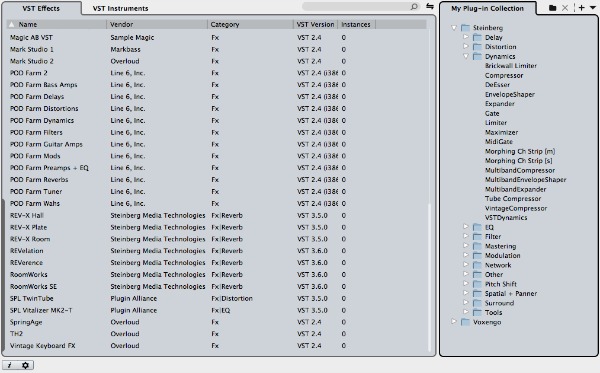Select MultibandCompressor in collection tree
The height and width of the screenshot is (373, 600).
tap(520, 170)
